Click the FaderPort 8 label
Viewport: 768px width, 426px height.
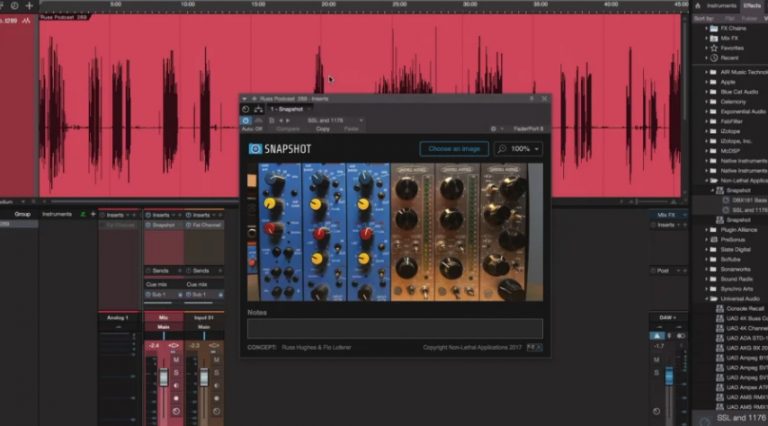[528, 129]
